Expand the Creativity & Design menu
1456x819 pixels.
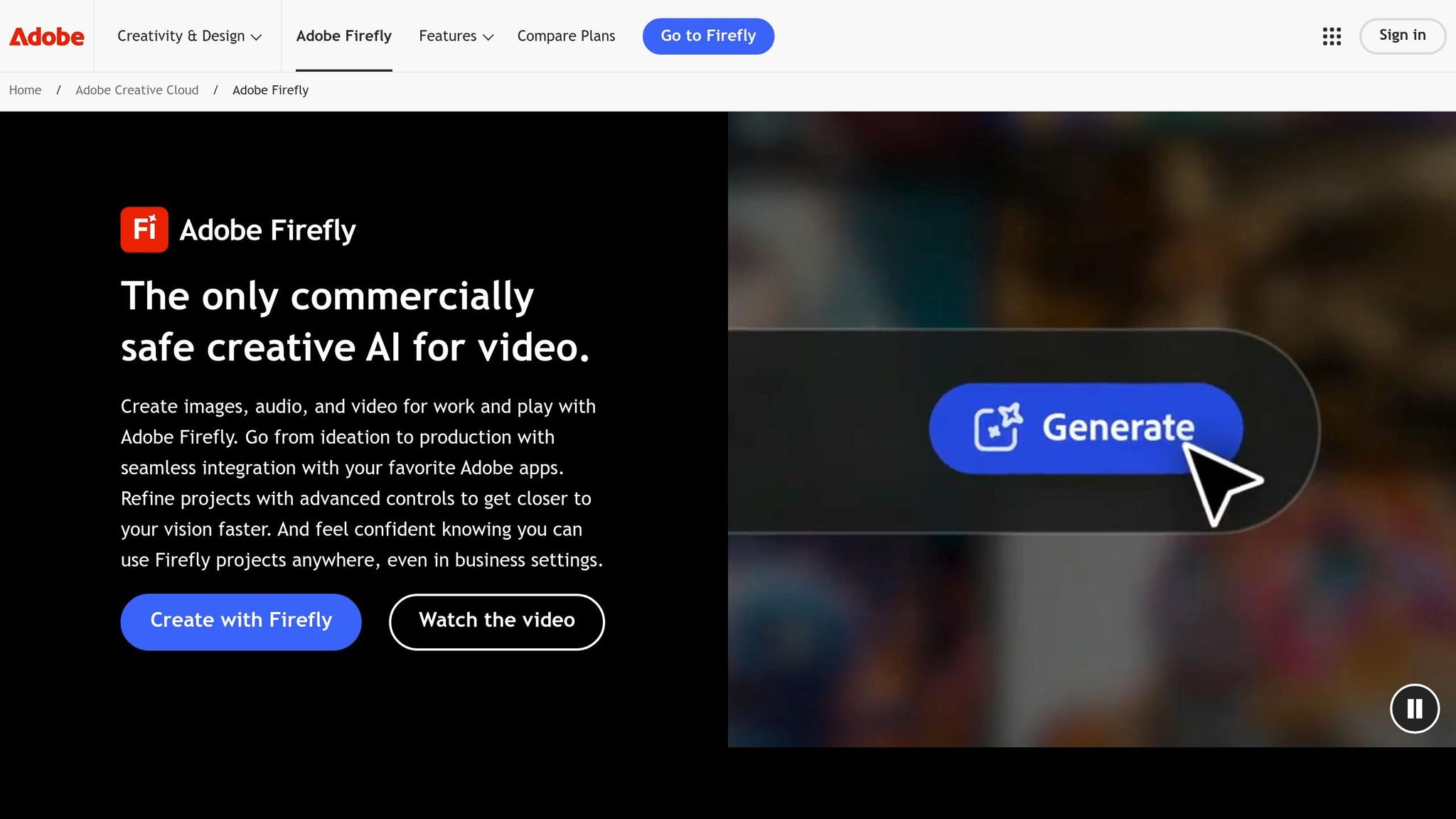point(189,36)
